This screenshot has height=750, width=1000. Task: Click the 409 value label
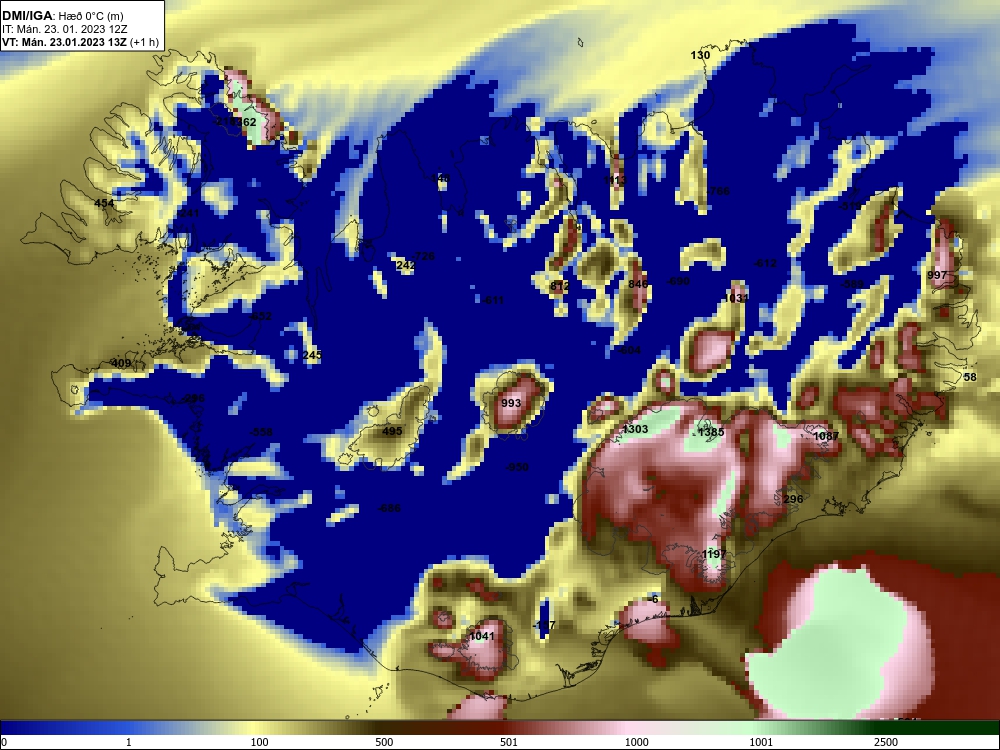point(121,364)
